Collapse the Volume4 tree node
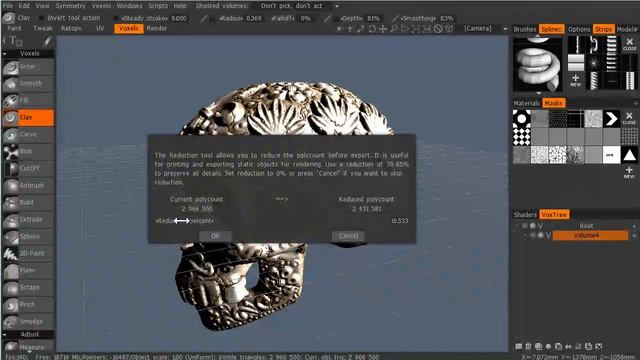Viewport: 640px width, 360px height. click(x=525, y=236)
